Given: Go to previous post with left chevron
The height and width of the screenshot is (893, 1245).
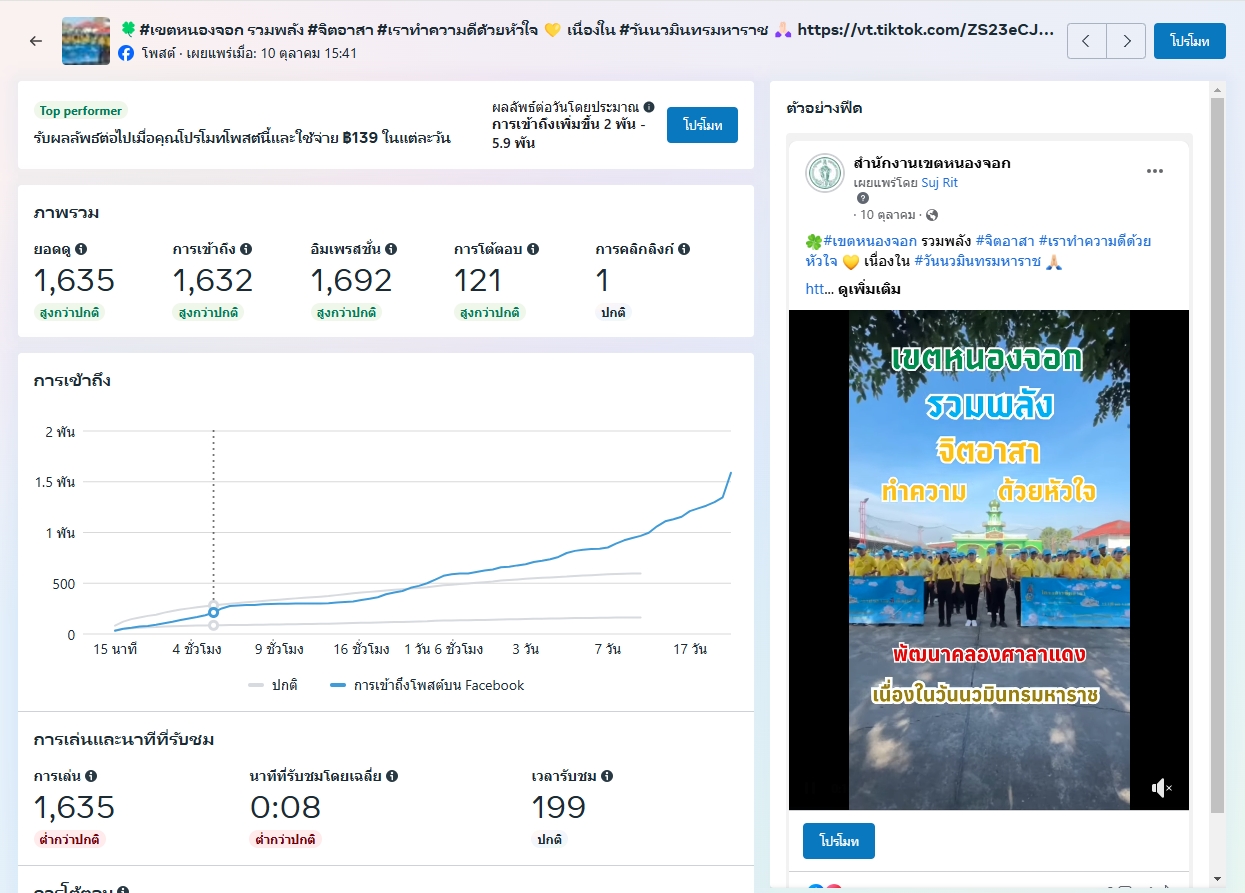Looking at the screenshot, I should [1087, 41].
